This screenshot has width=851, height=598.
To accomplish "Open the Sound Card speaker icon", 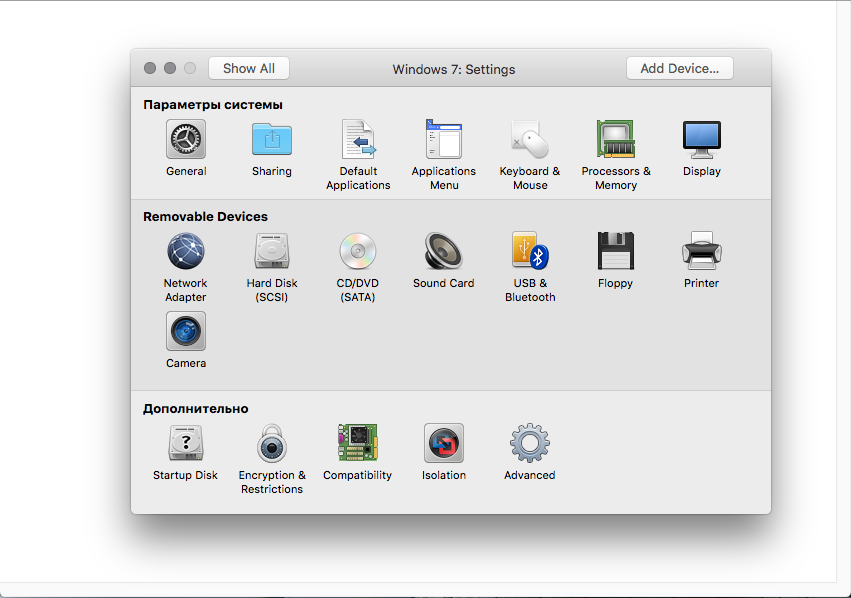I will pos(443,251).
